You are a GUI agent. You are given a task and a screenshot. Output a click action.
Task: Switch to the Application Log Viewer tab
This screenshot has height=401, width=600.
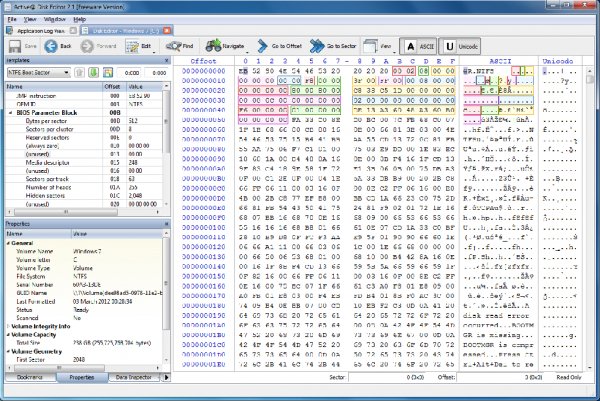(41, 31)
